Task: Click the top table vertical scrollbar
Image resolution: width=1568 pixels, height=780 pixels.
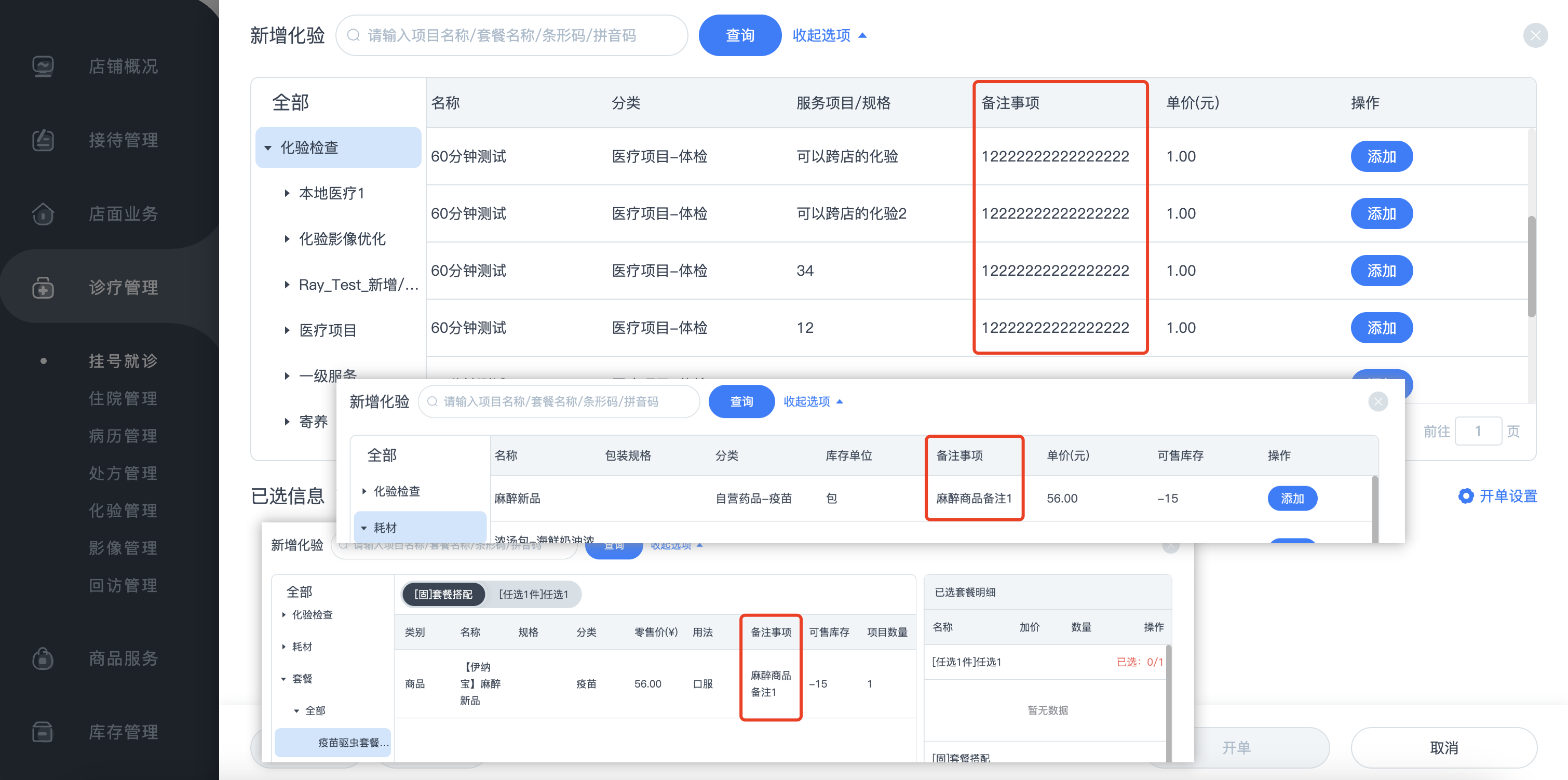Action: coord(1532,266)
